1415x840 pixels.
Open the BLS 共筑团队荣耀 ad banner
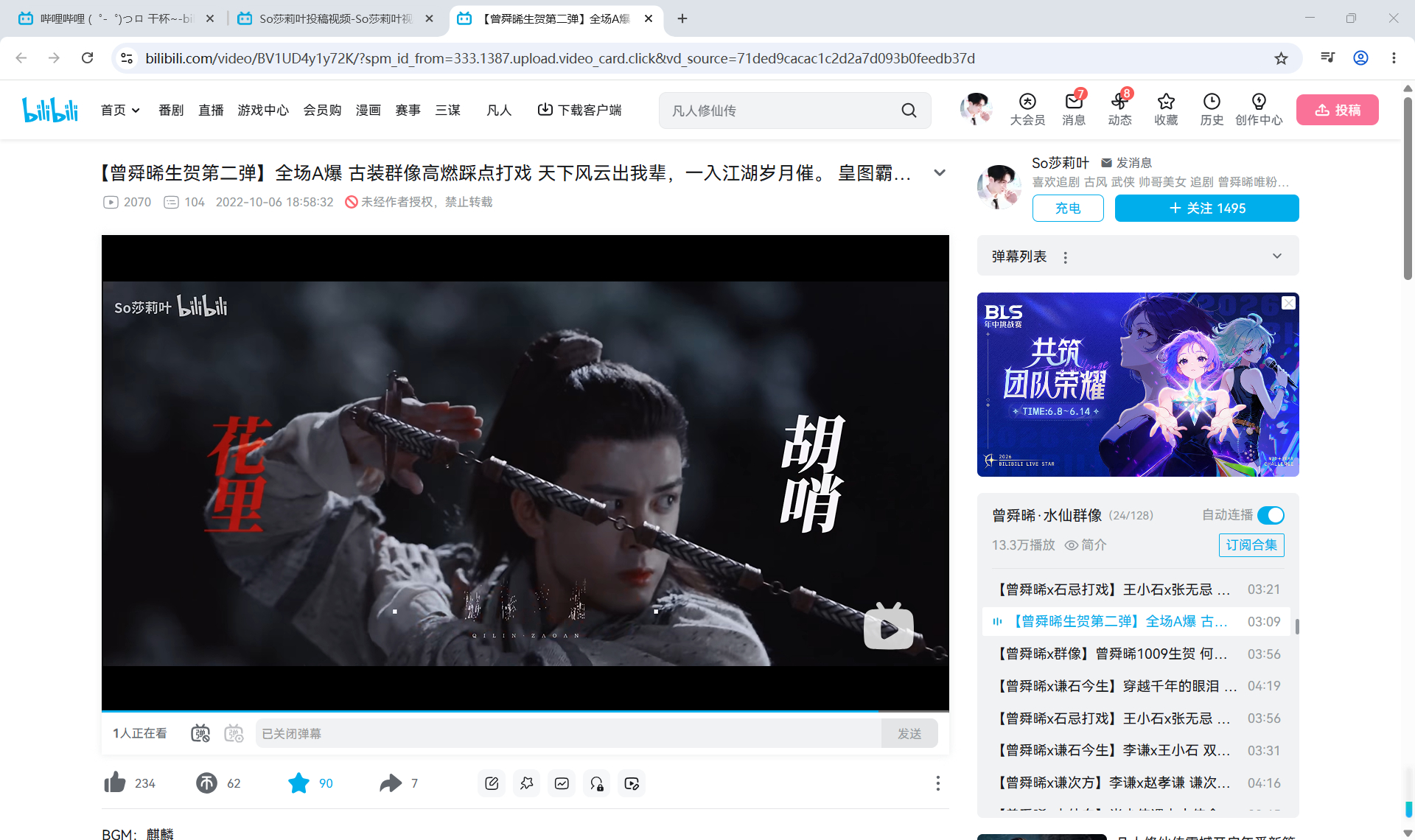pos(1138,385)
